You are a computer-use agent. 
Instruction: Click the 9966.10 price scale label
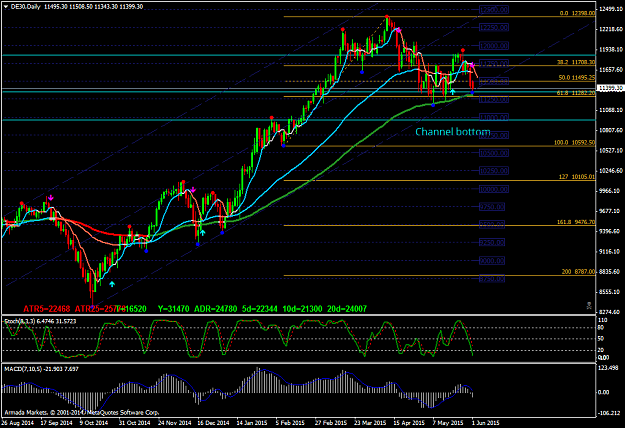click(611, 191)
